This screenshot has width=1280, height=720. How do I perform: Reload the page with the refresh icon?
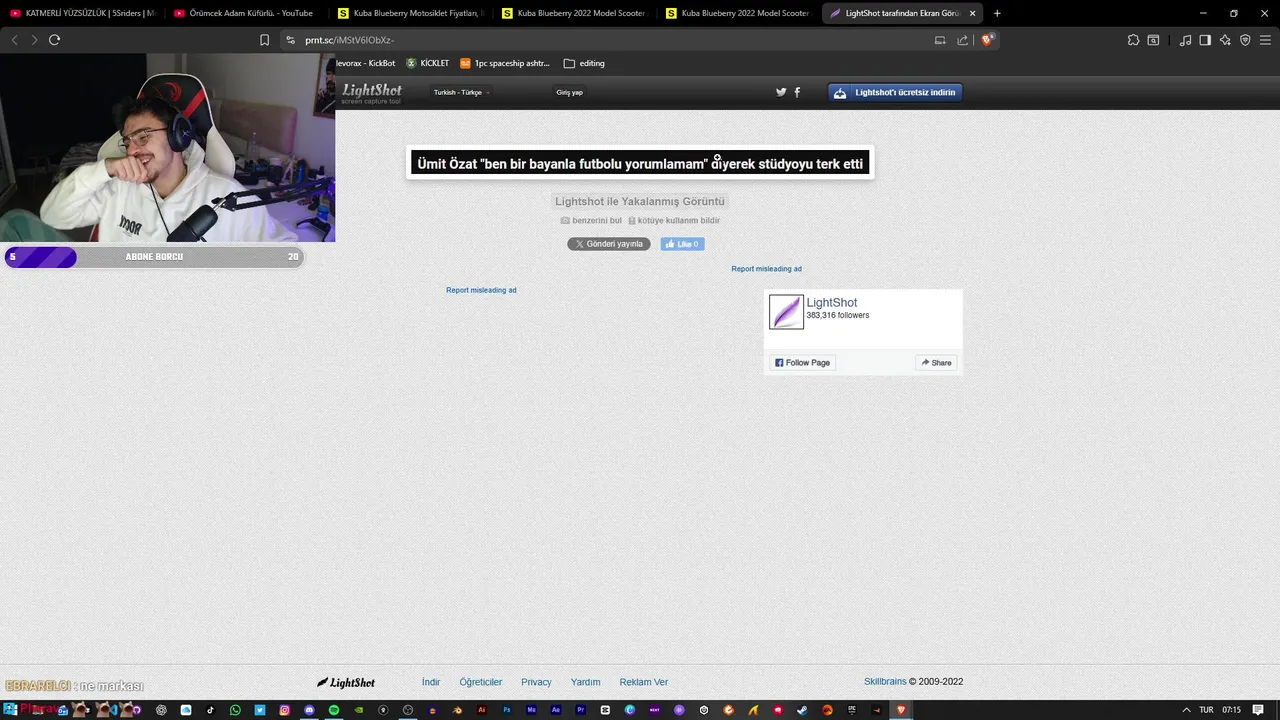54,40
